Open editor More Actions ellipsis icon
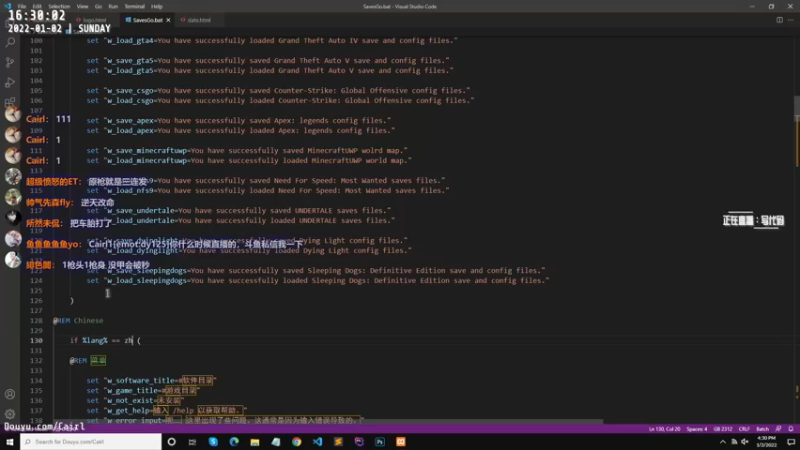This screenshot has width=800, height=450. tap(791, 20)
